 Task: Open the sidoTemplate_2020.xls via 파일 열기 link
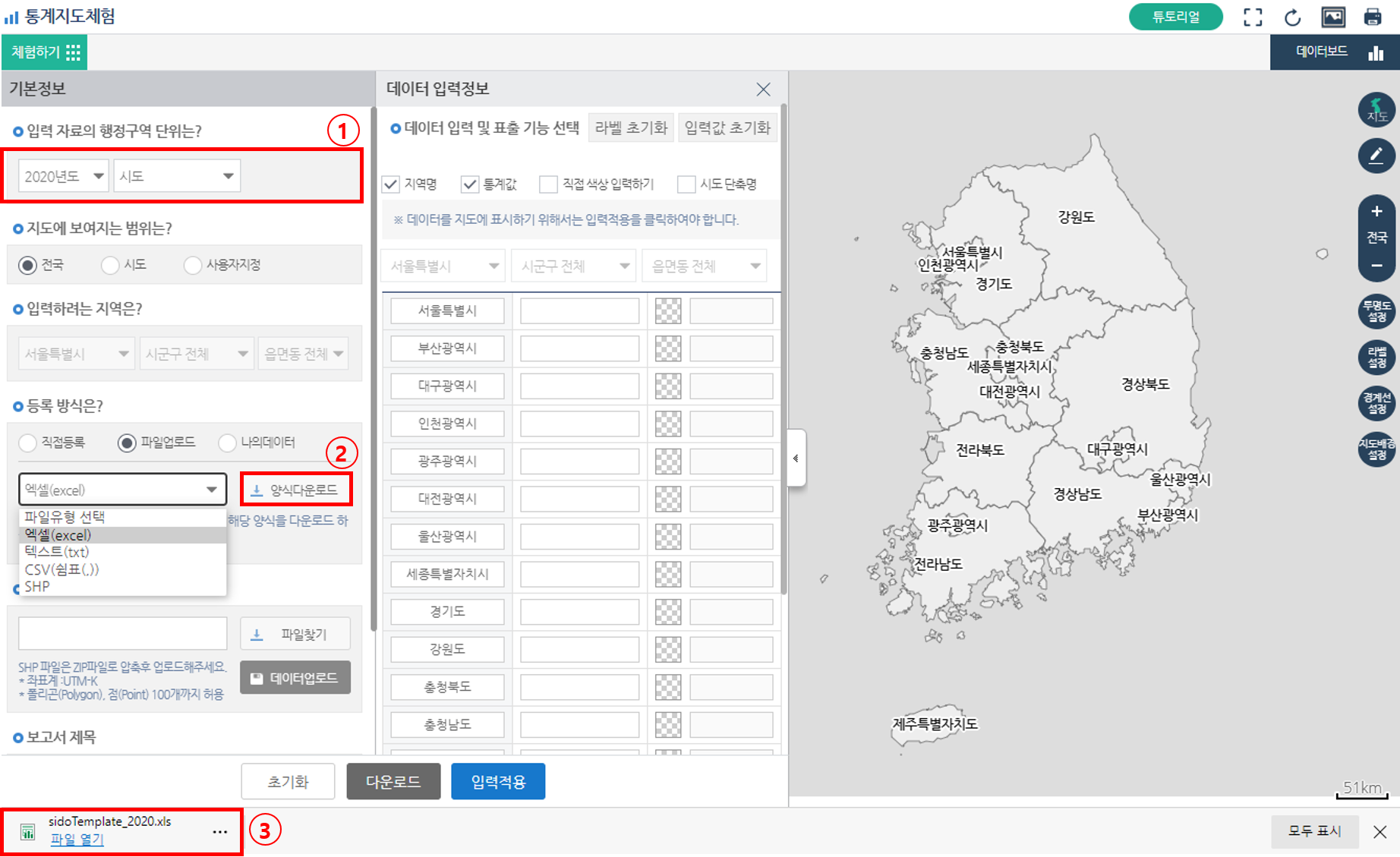pyautogui.click(x=77, y=840)
